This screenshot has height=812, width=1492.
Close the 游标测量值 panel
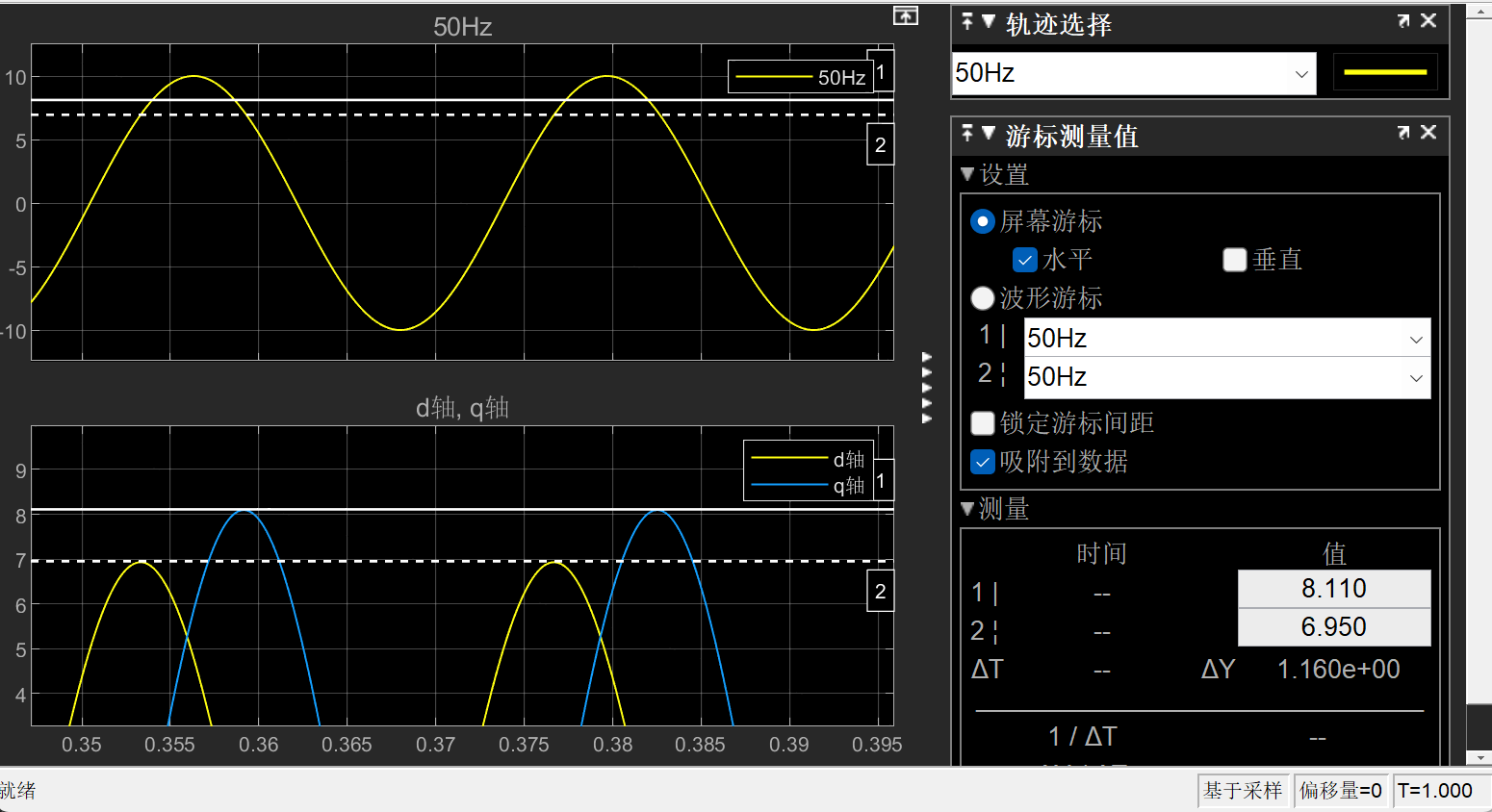(1428, 132)
